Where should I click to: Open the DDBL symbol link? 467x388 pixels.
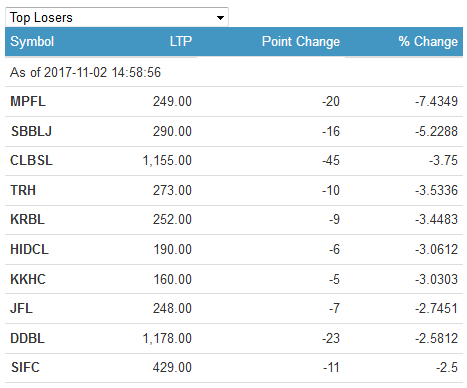tap(27, 338)
